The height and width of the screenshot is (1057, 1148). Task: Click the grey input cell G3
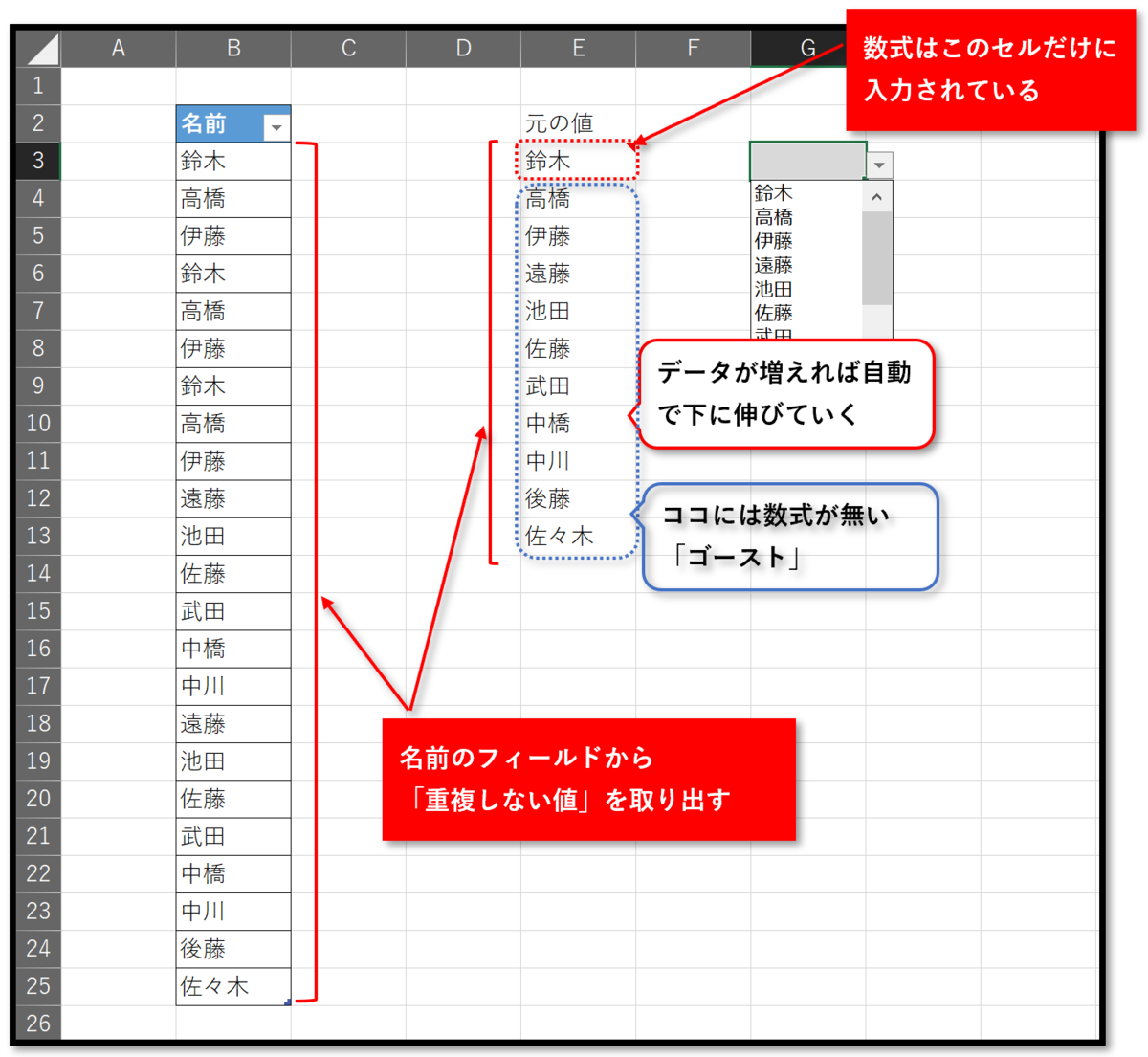pyautogui.click(x=808, y=161)
